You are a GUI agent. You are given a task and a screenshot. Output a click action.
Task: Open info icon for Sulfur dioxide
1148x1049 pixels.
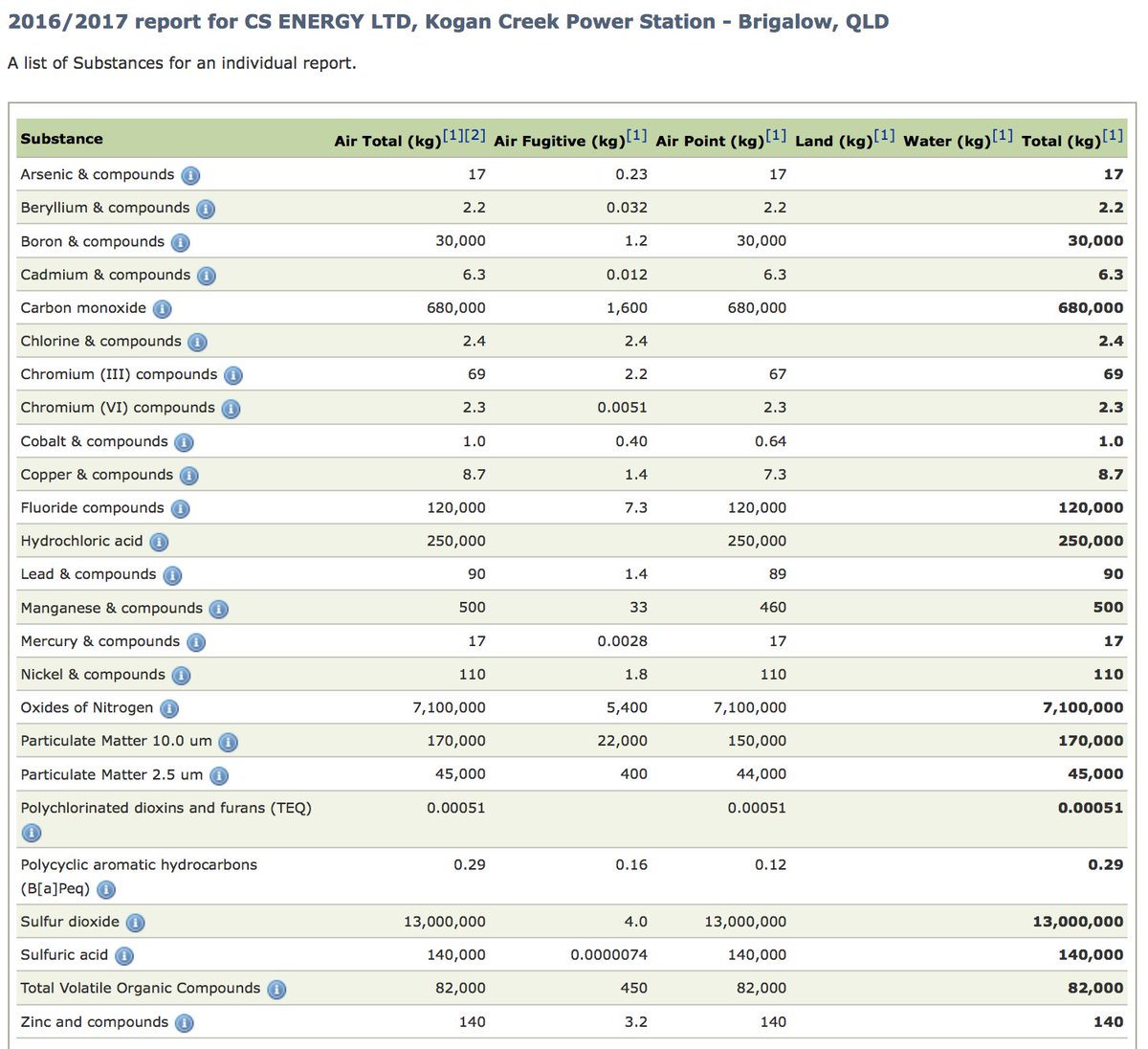coord(135,924)
